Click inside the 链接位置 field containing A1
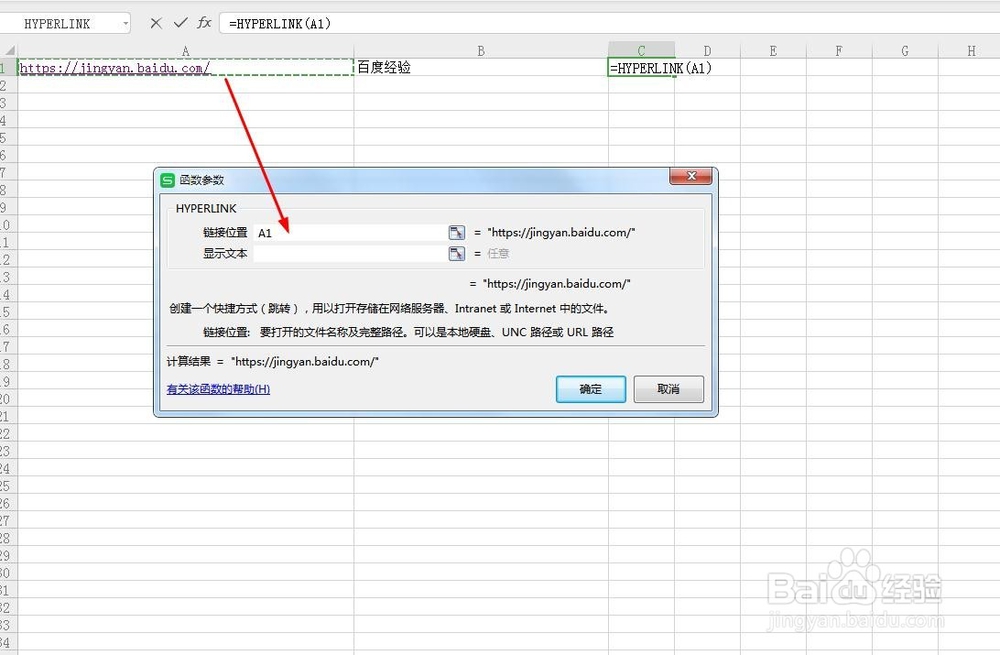This screenshot has height=655, width=1000. 350,232
